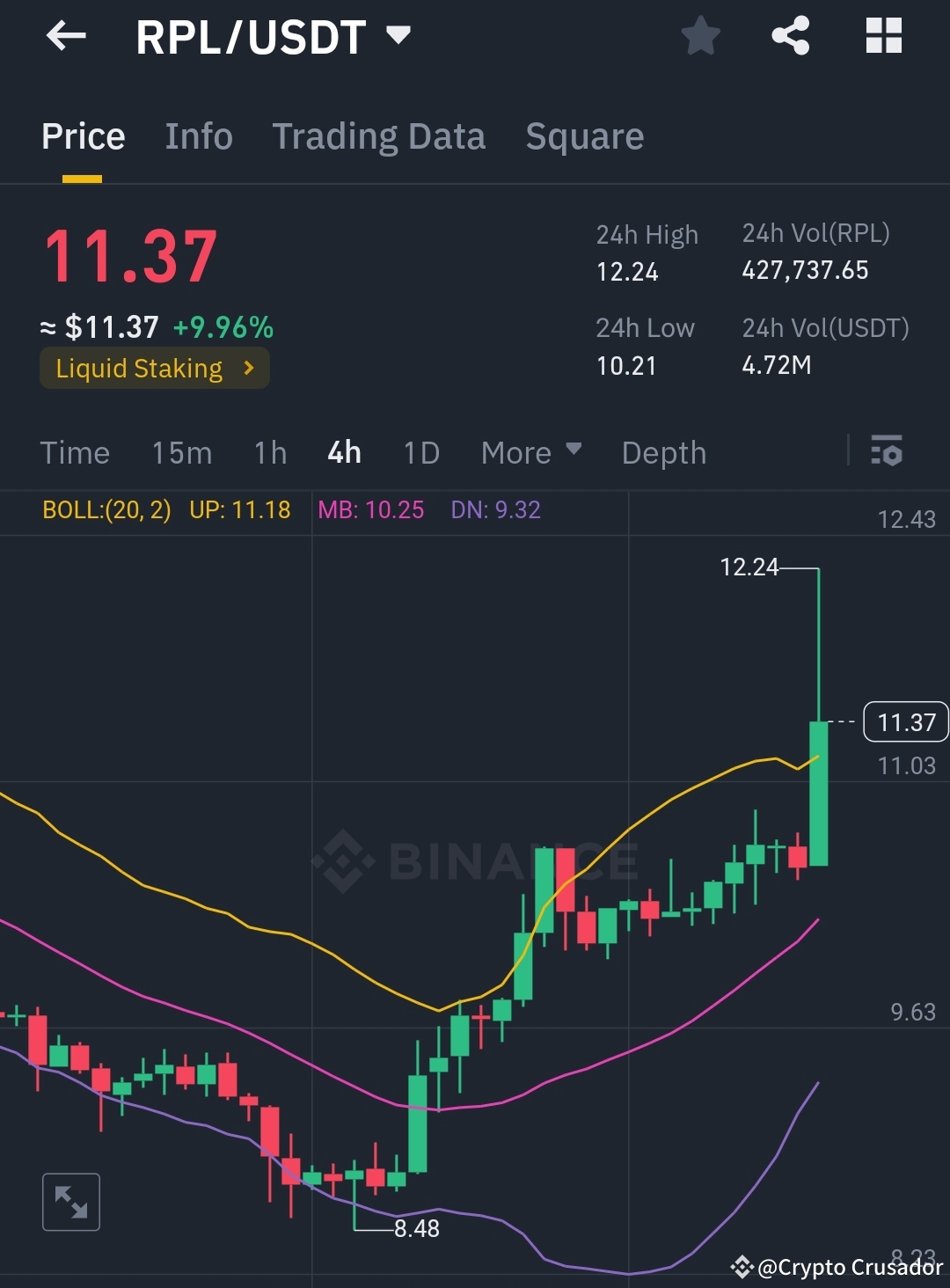Tap the Square section link
The width and height of the screenshot is (950, 1288).
coord(584,136)
